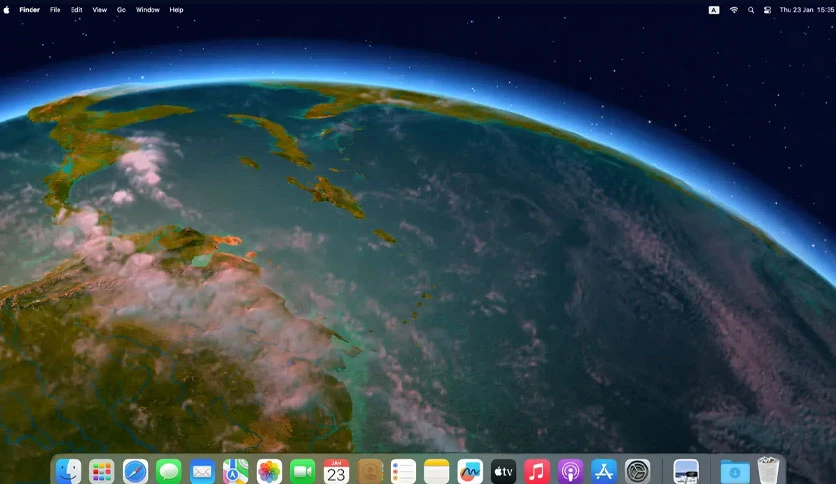Open the Photos app in the Dock
The height and width of the screenshot is (484, 836).
[x=269, y=472]
